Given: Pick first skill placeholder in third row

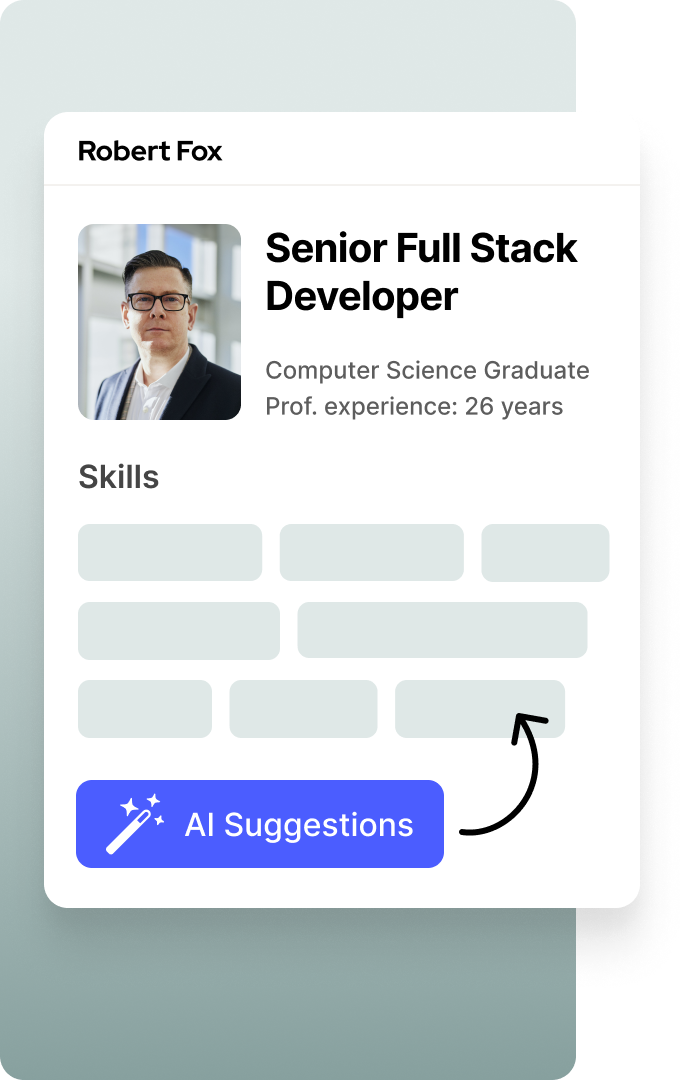Looking at the screenshot, I should (145, 708).
